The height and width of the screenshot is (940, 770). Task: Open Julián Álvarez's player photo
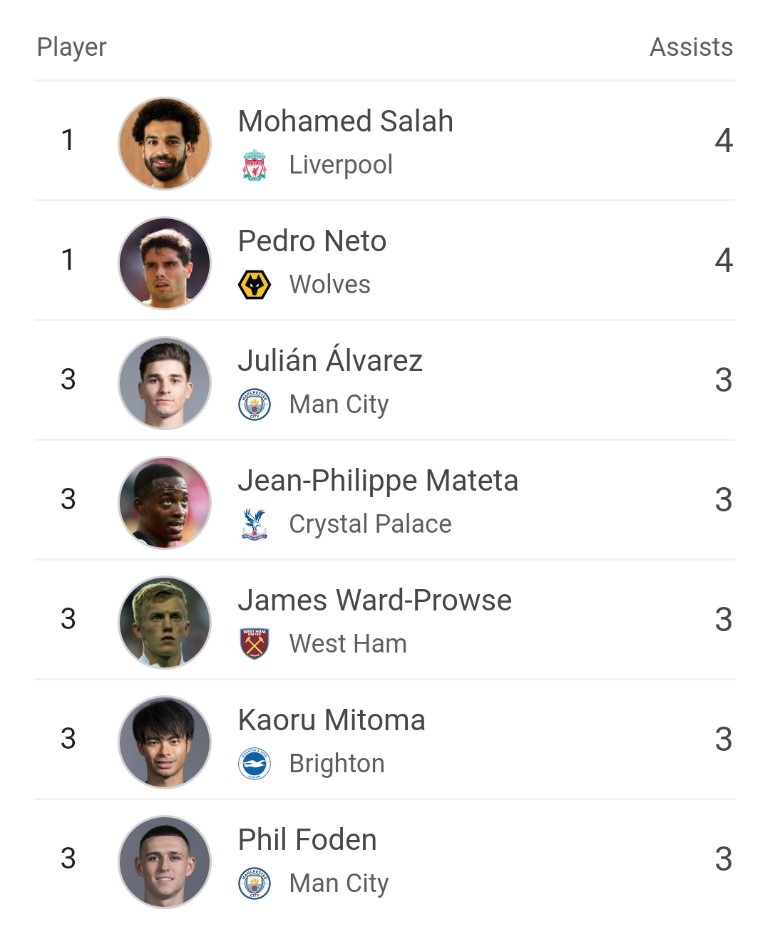165,382
